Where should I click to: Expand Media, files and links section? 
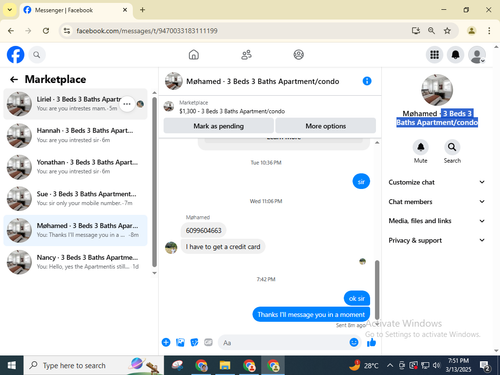(436, 221)
